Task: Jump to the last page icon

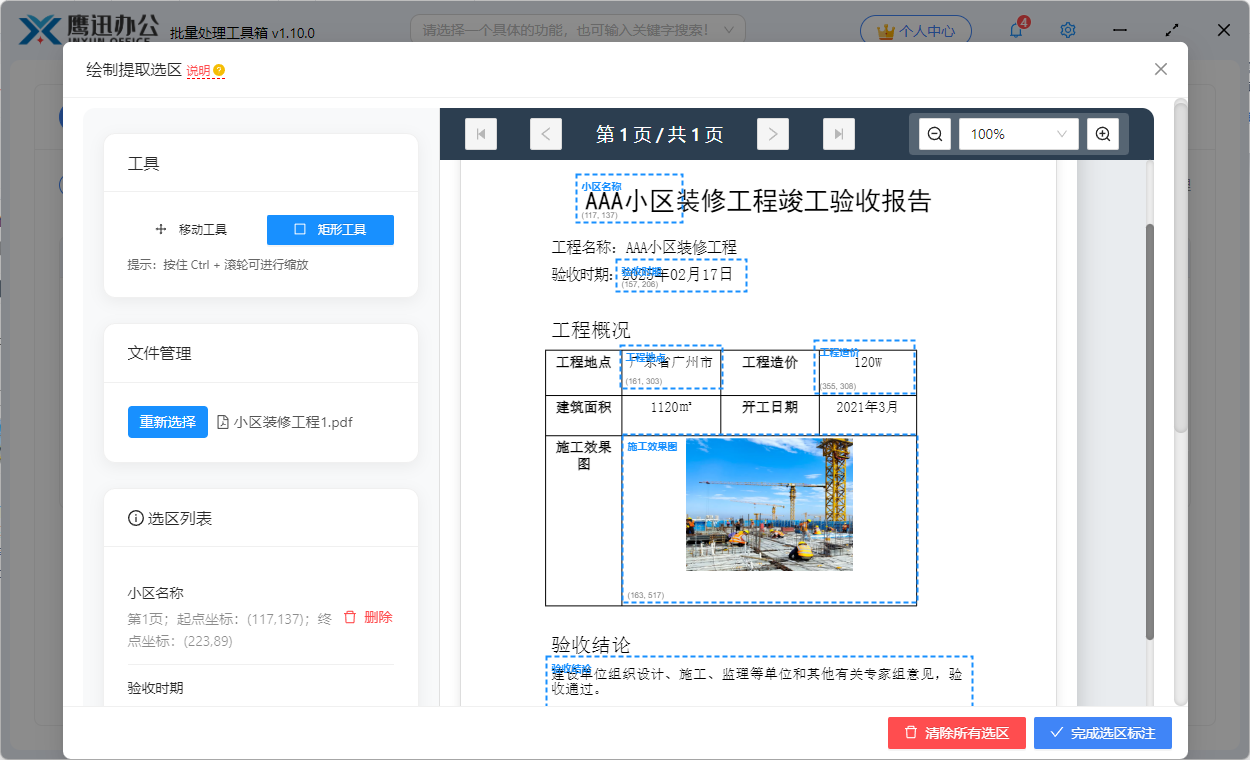Action: (838, 133)
